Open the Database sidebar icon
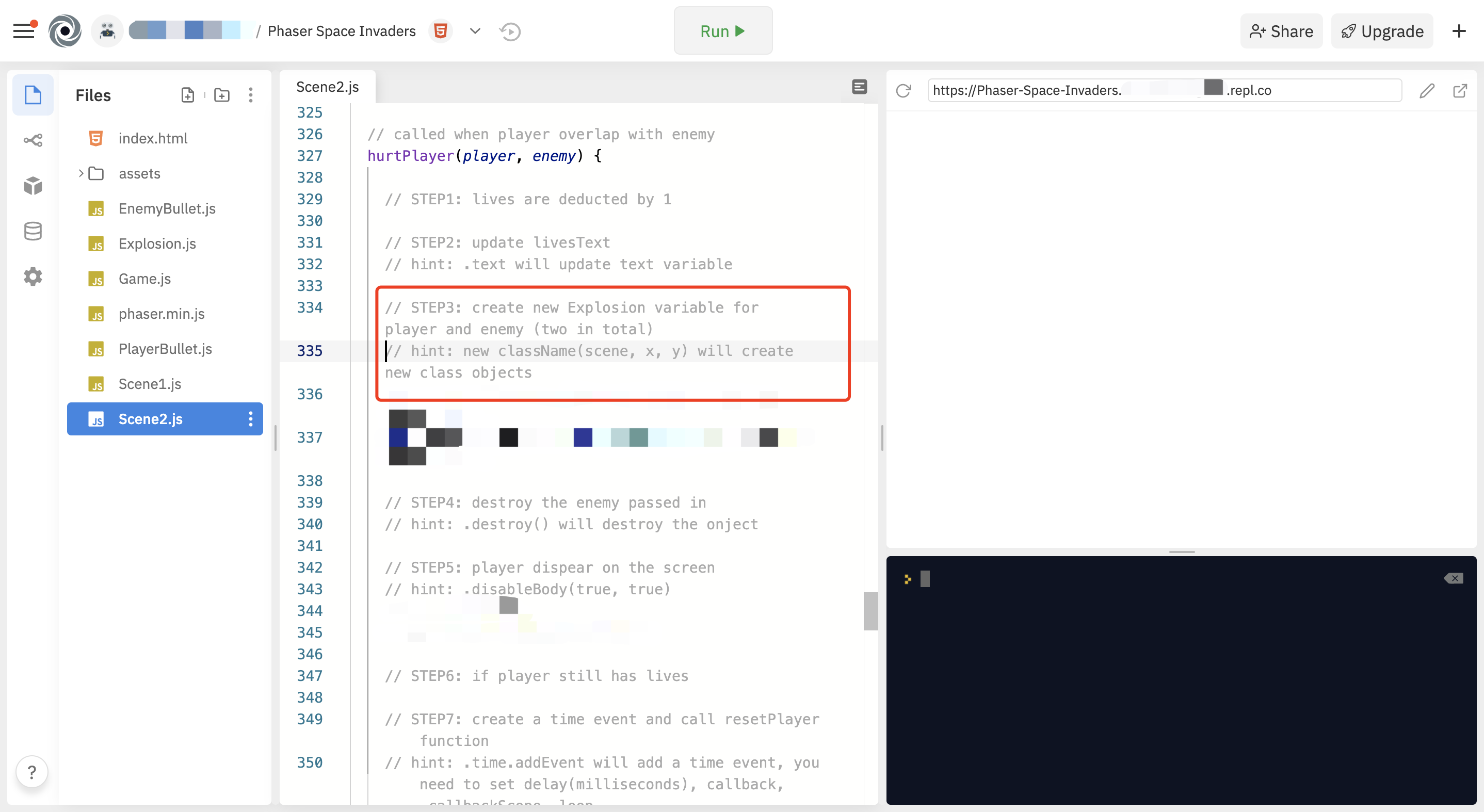Image resolution: width=1484 pixels, height=812 pixels. [x=33, y=231]
